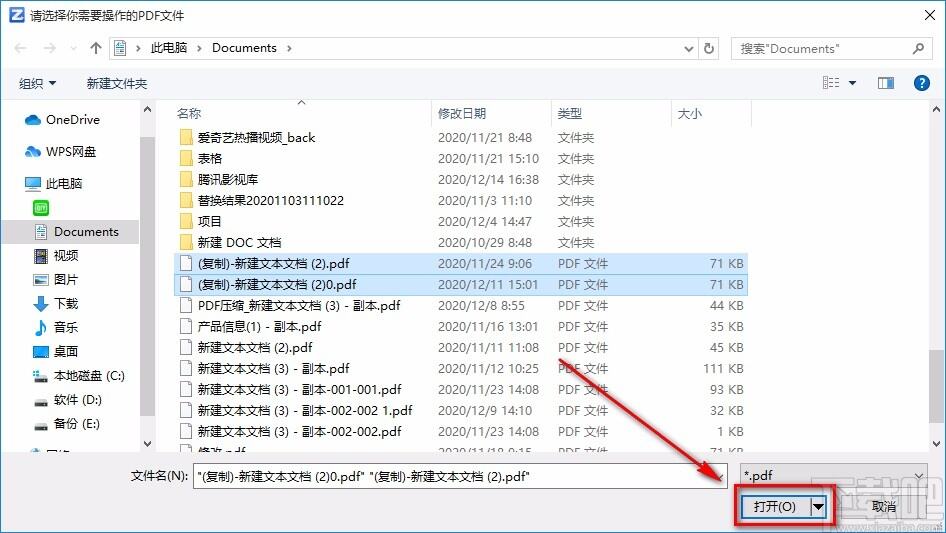Sort by the 修改日期 column header

(462, 113)
